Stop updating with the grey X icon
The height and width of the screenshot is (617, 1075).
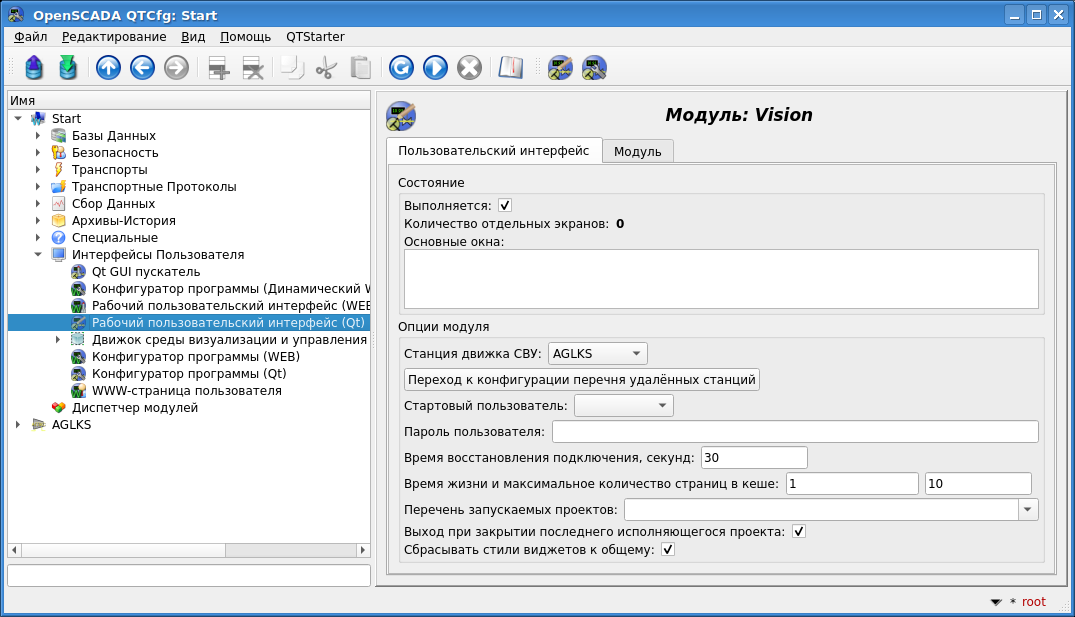[470, 68]
